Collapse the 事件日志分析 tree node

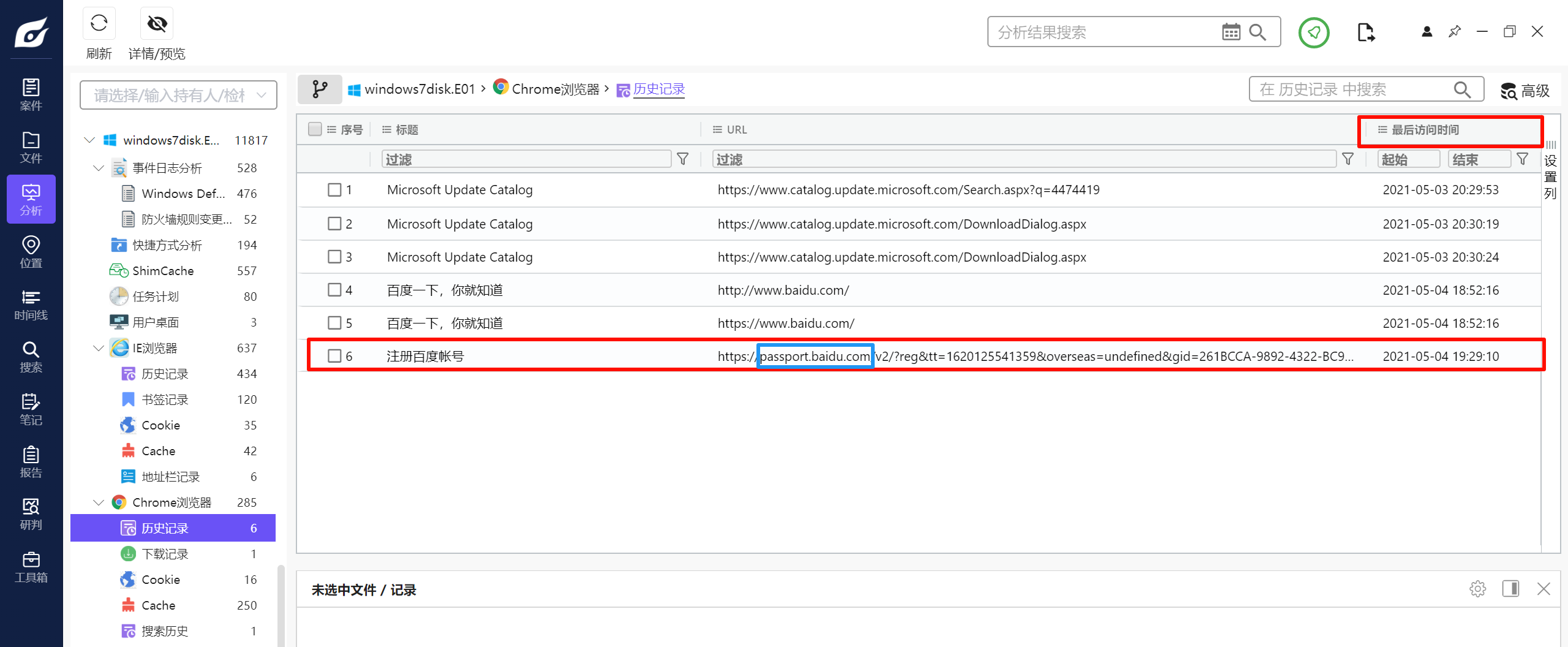(98, 168)
